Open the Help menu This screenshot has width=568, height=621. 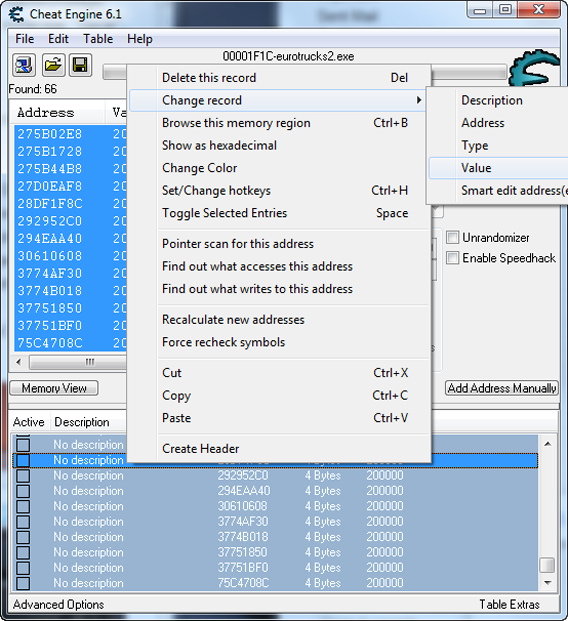point(140,39)
